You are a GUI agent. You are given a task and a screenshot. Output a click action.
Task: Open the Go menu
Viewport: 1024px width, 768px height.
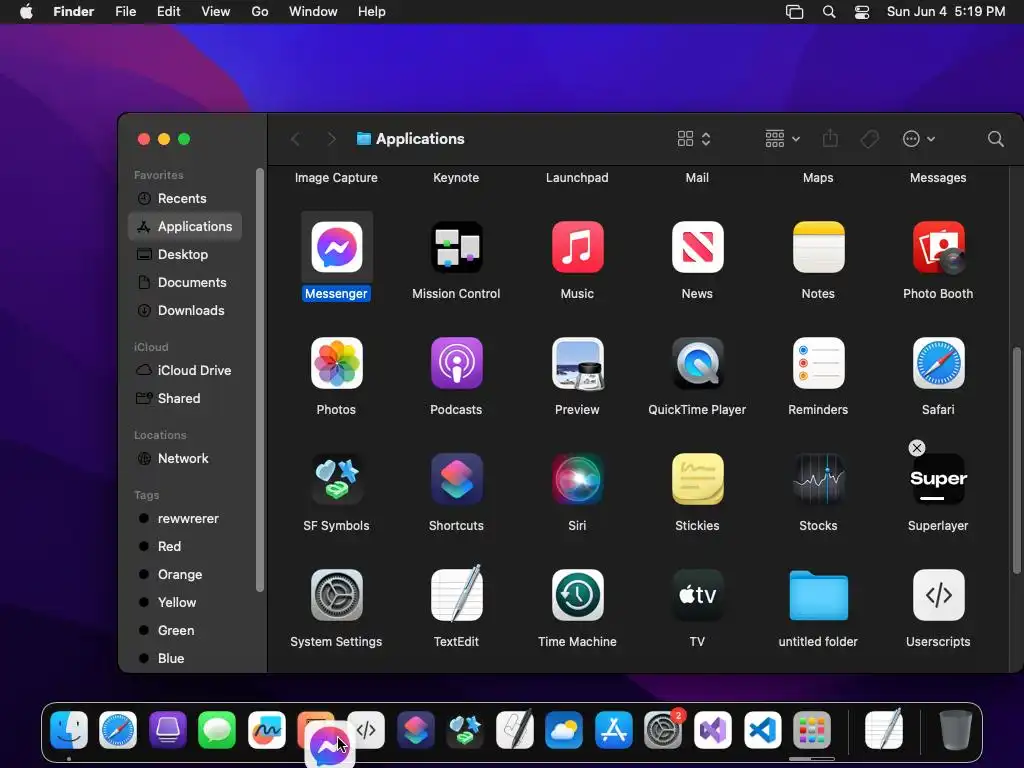tap(260, 12)
